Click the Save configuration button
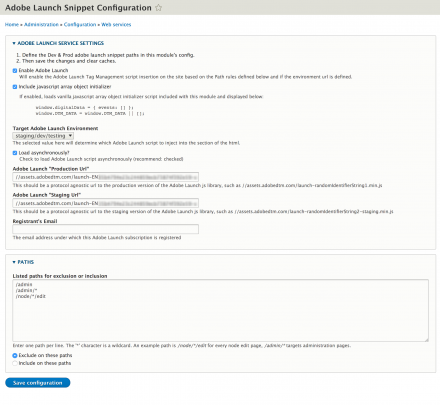 [x=38, y=383]
